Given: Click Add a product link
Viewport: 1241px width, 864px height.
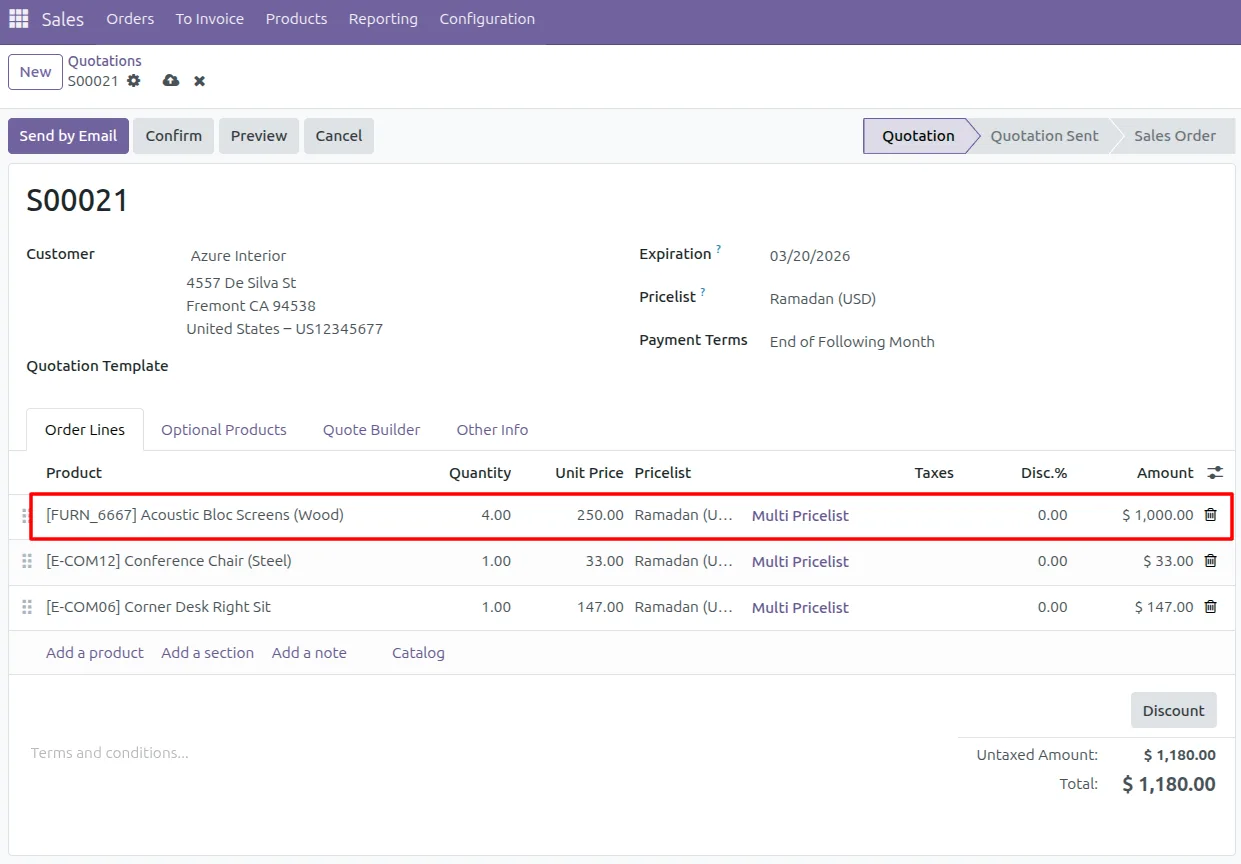Looking at the screenshot, I should [95, 653].
